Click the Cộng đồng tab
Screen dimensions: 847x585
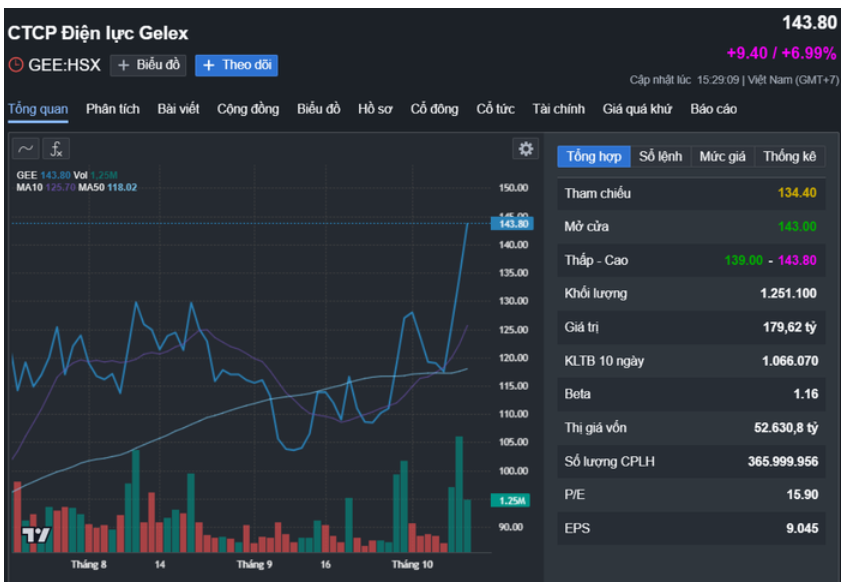click(248, 109)
